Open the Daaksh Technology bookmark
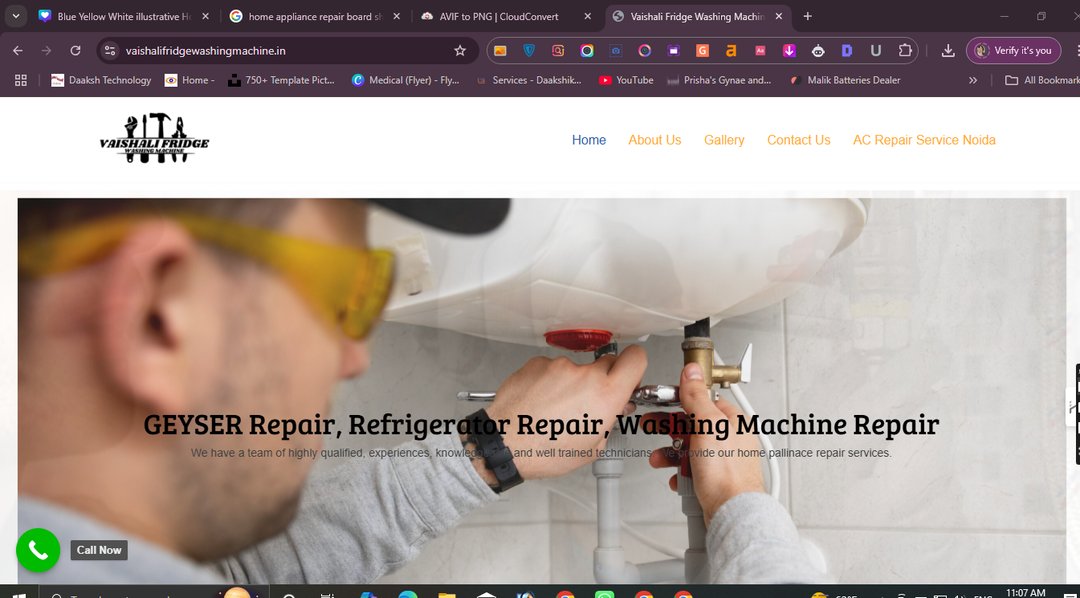 pos(101,80)
